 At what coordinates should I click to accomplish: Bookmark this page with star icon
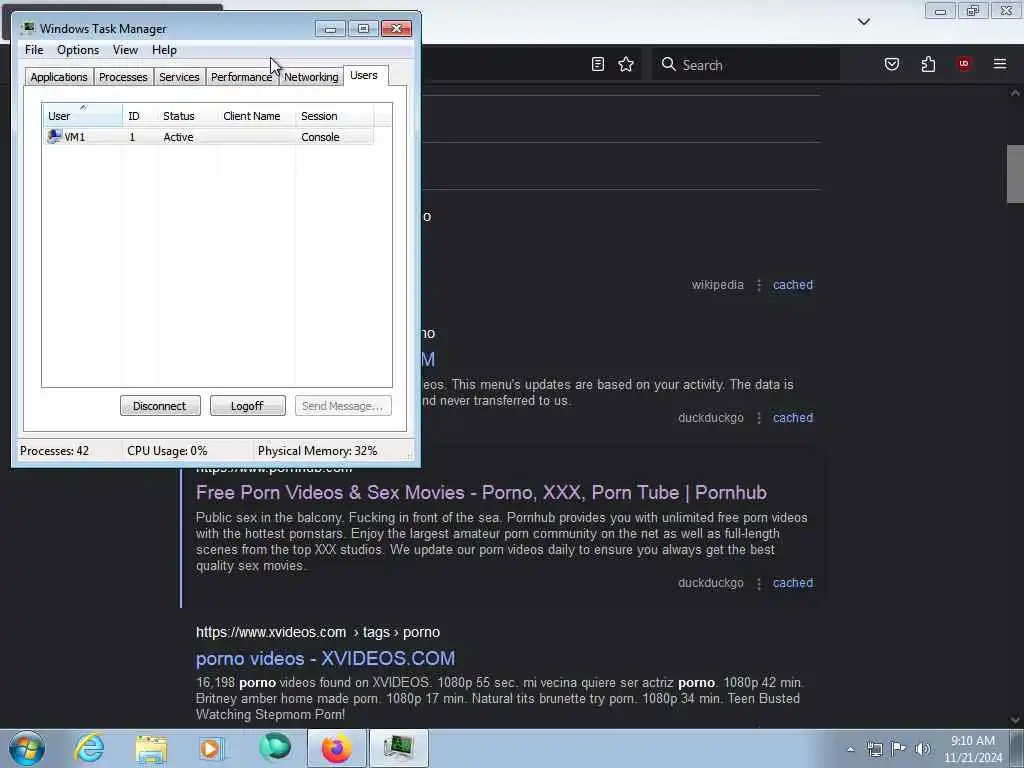coord(626,64)
